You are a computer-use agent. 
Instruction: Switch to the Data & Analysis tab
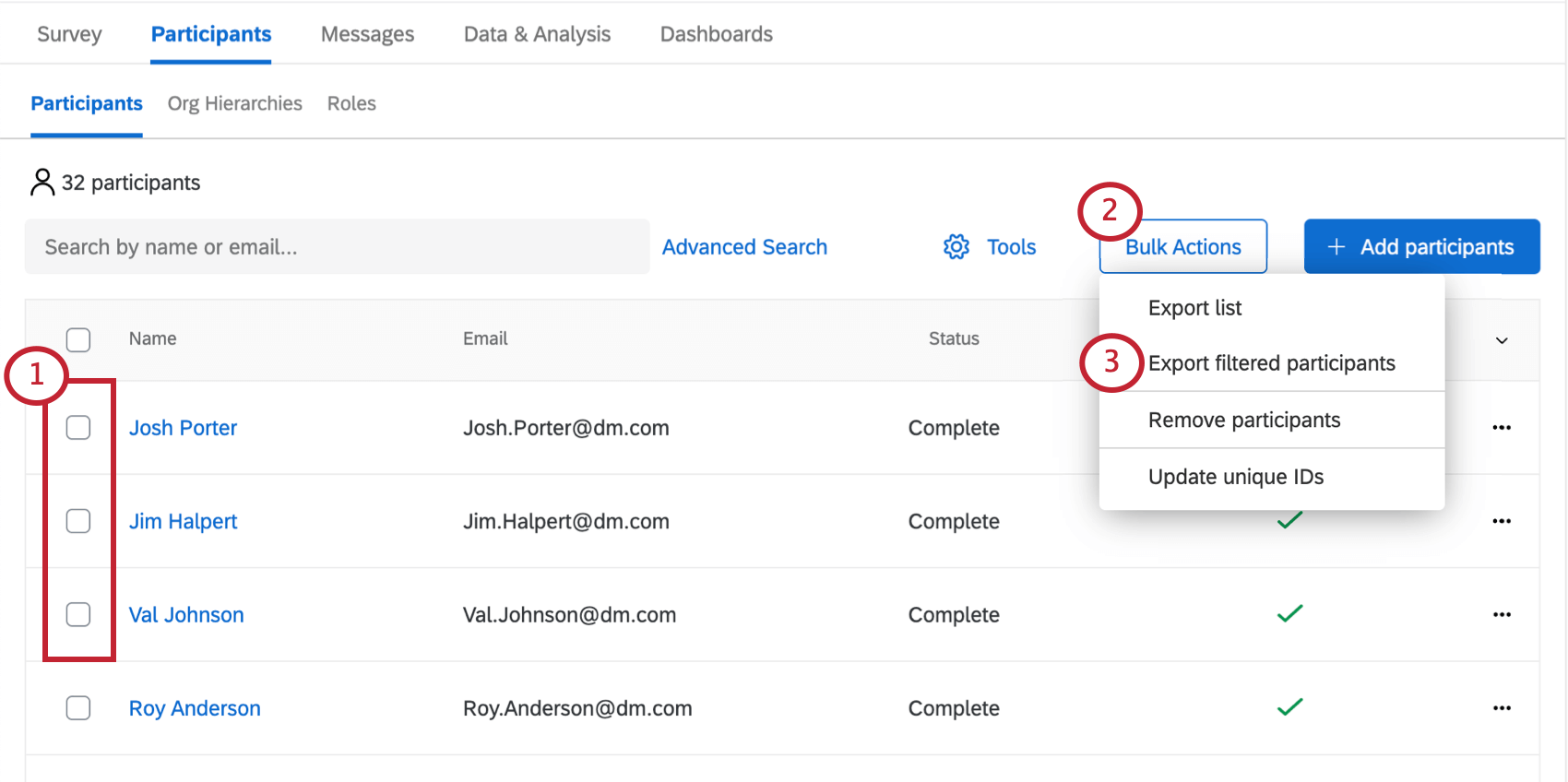(537, 34)
